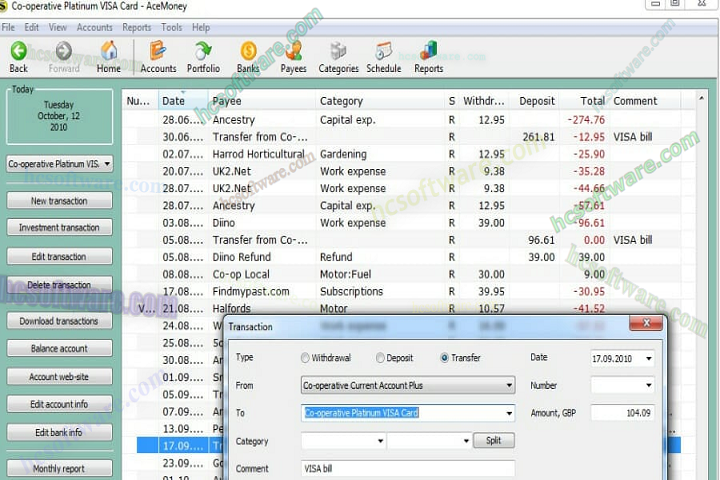Viewport: 720px width, 480px height.
Task: Click the Split button
Action: click(x=494, y=440)
